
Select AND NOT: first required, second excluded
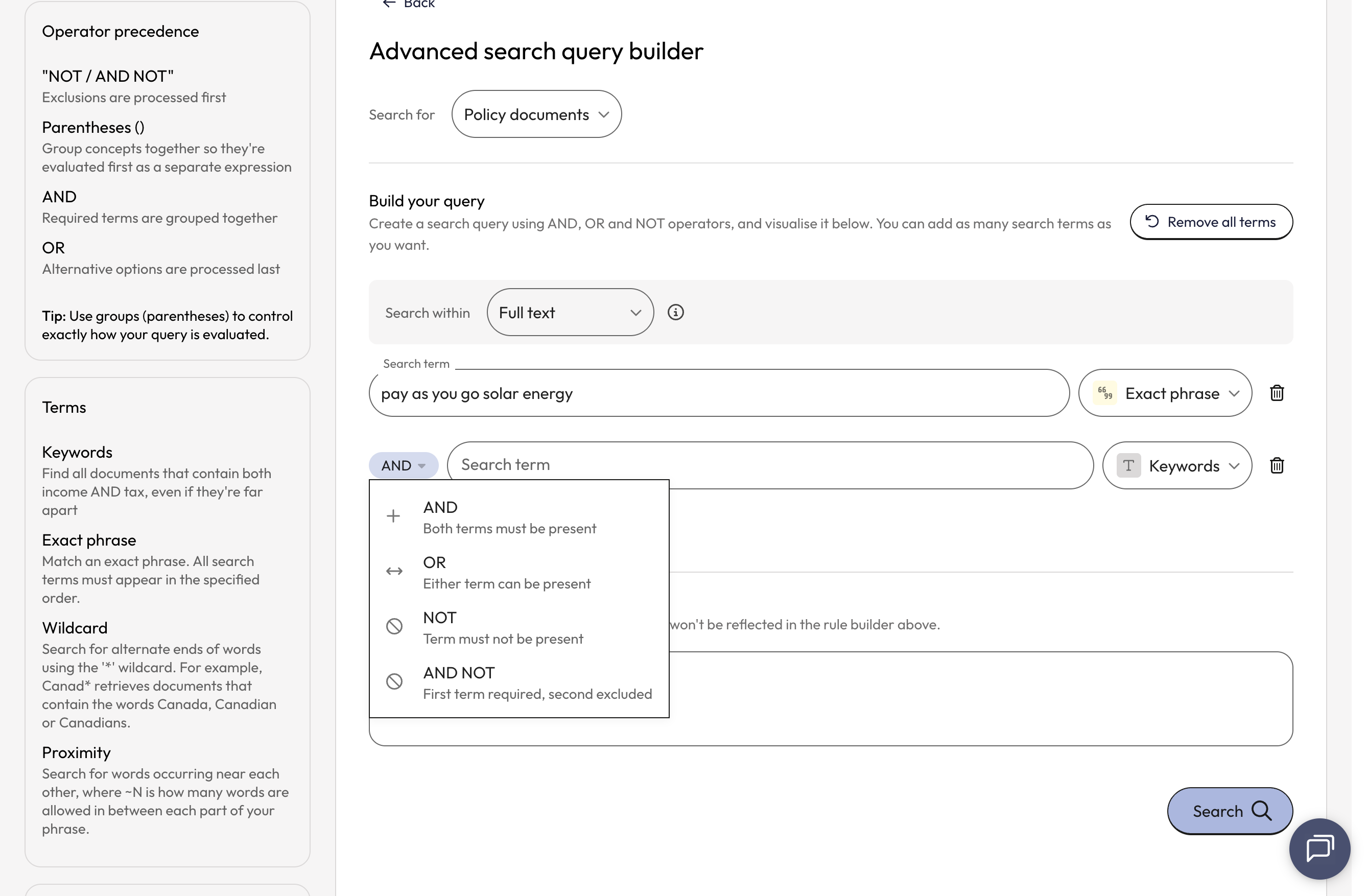click(518, 682)
